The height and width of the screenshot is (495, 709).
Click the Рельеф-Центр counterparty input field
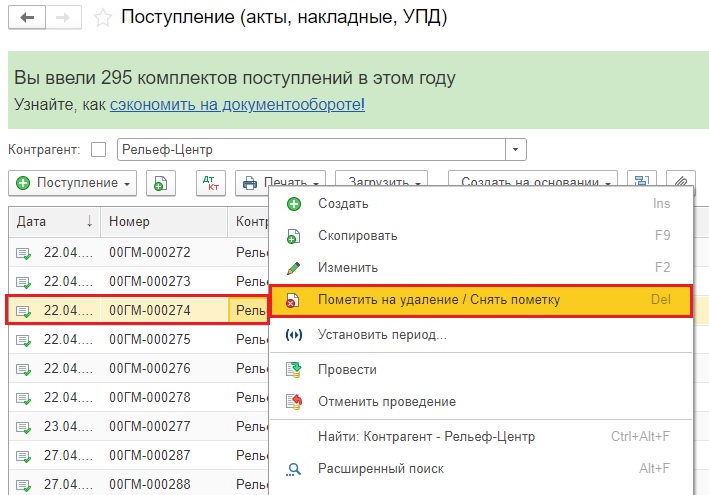pyautogui.click(x=310, y=150)
